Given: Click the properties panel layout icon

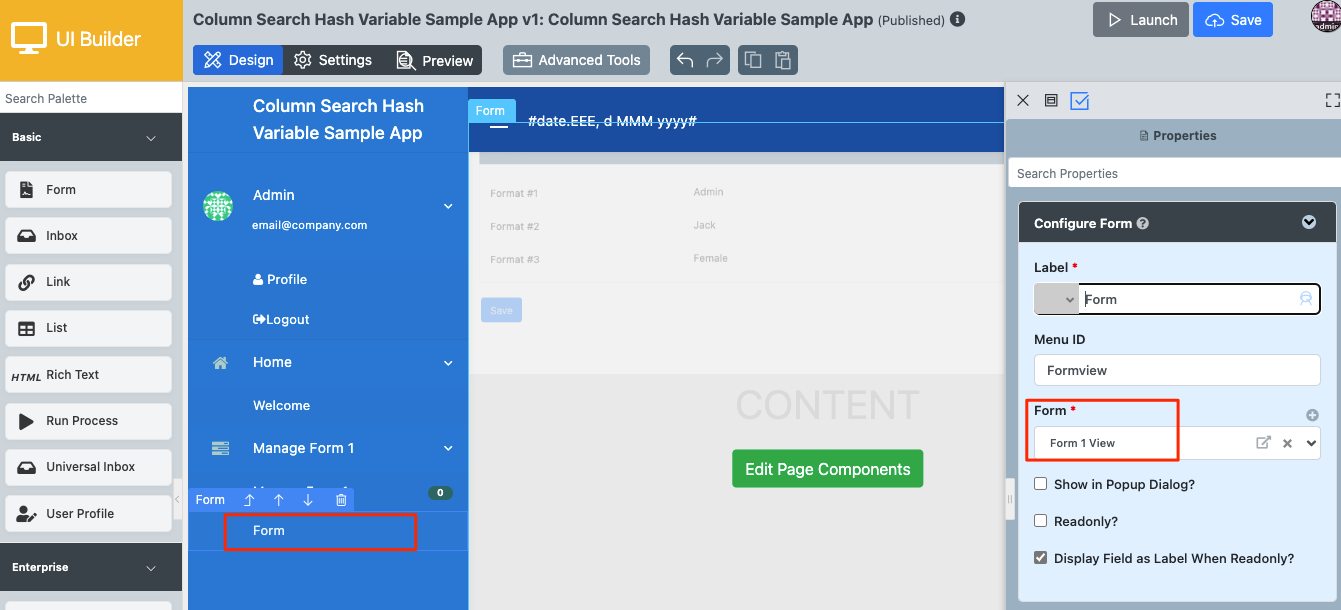Looking at the screenshot, I should 1051,100.
